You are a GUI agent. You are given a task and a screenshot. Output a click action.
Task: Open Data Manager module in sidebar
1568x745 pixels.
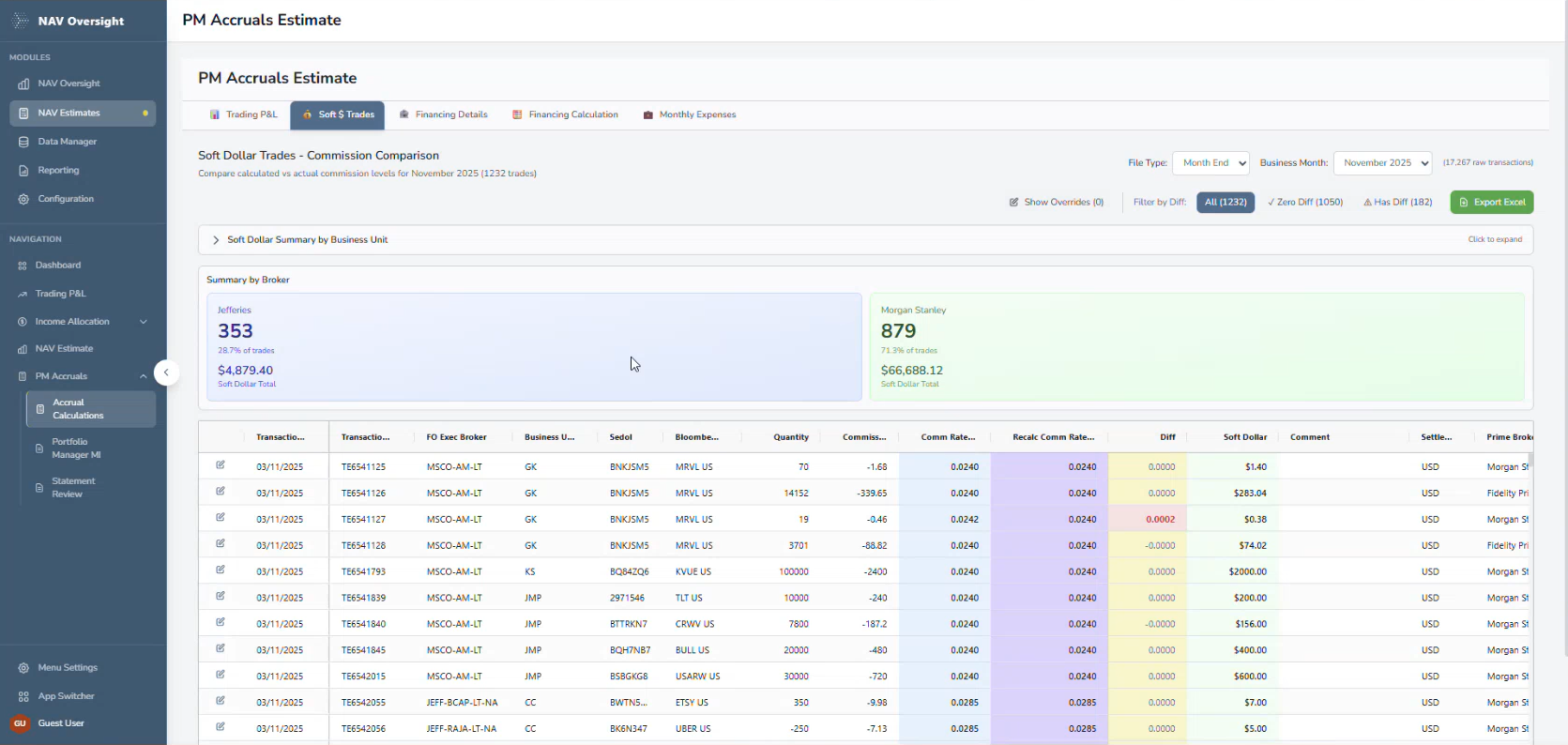pos(67,142)
